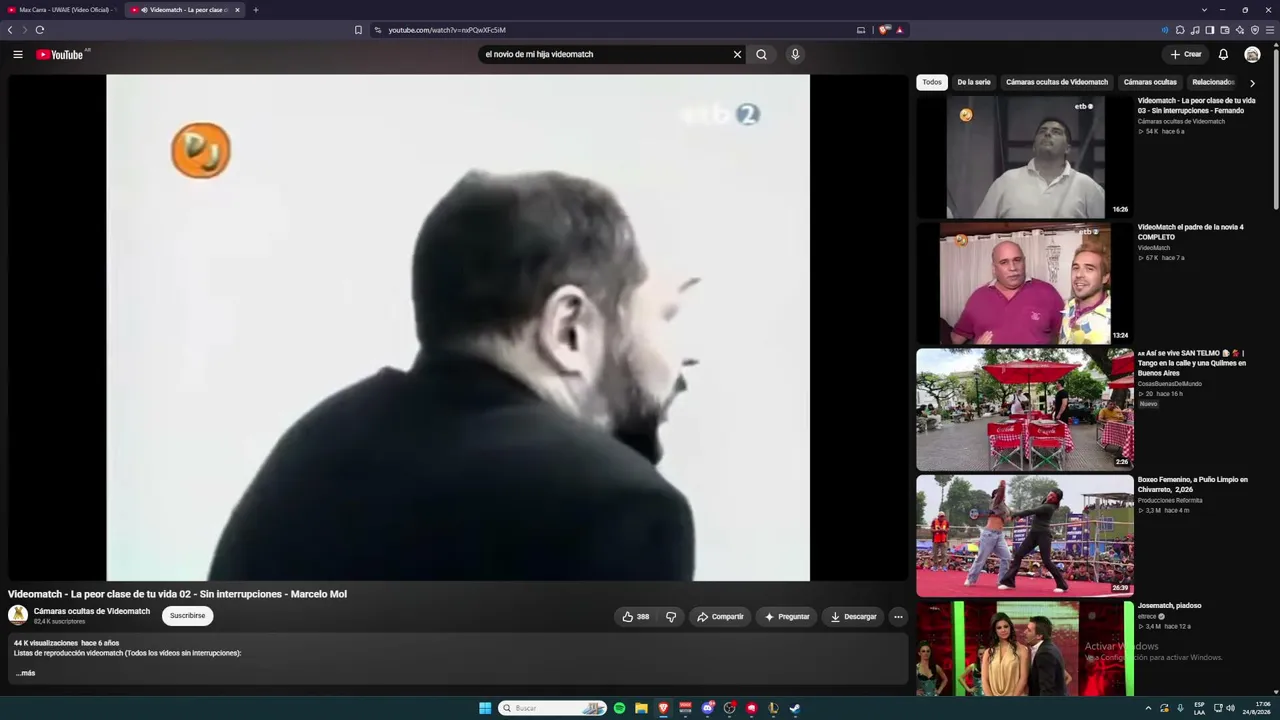Screen dimensions: 1280x720
Task: Open browser extensions puzzle icon
Action: 1180,30
